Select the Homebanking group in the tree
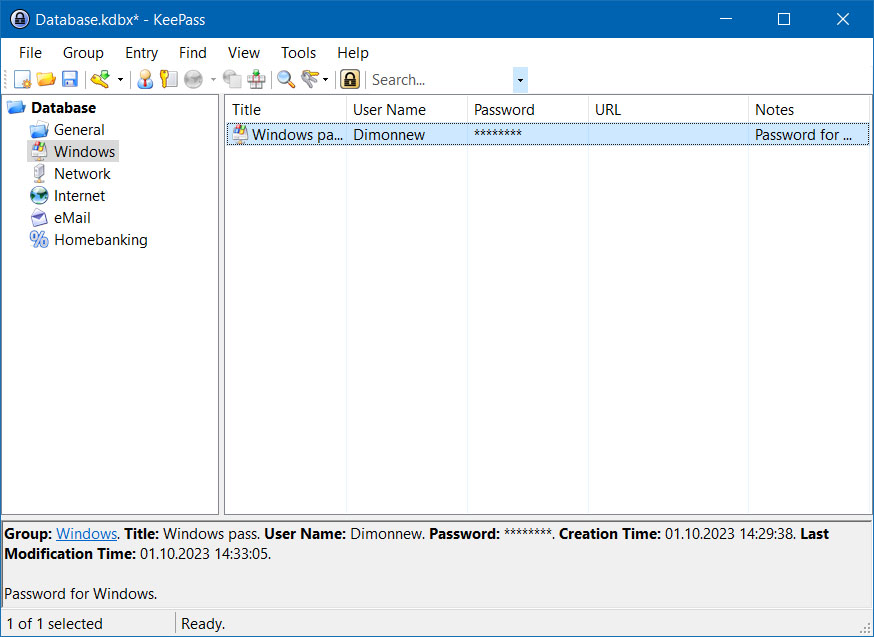 101,240
